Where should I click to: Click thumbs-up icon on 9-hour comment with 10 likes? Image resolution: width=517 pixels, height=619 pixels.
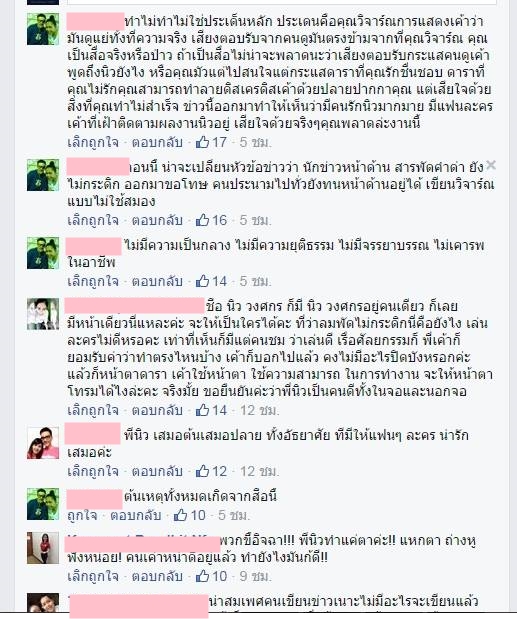coord(202,576)
